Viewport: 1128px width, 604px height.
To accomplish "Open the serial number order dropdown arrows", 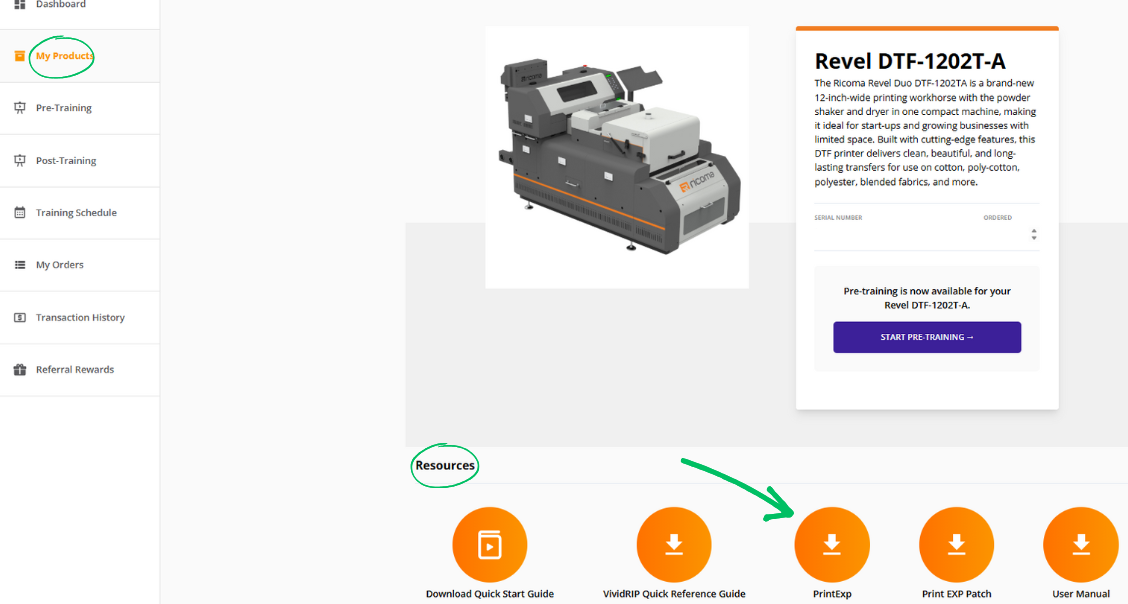I will [x=1034, y=234].
